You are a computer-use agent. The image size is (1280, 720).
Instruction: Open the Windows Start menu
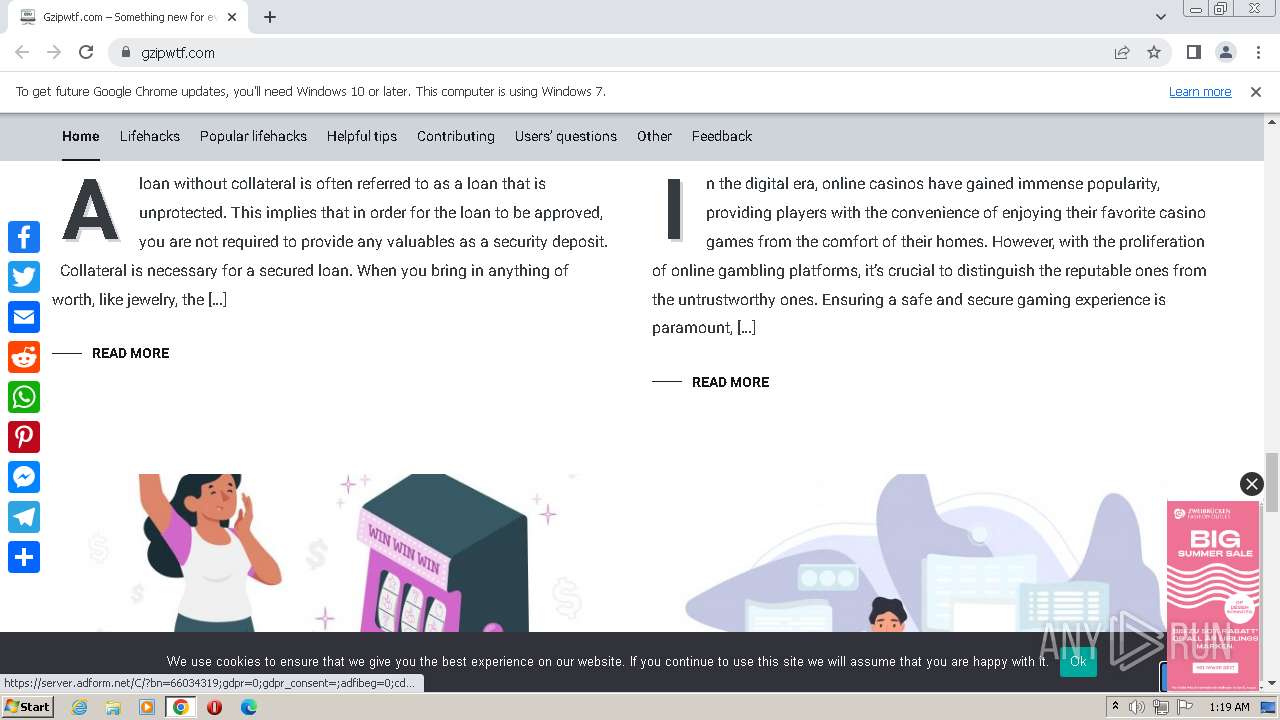[x=27, y=707]
